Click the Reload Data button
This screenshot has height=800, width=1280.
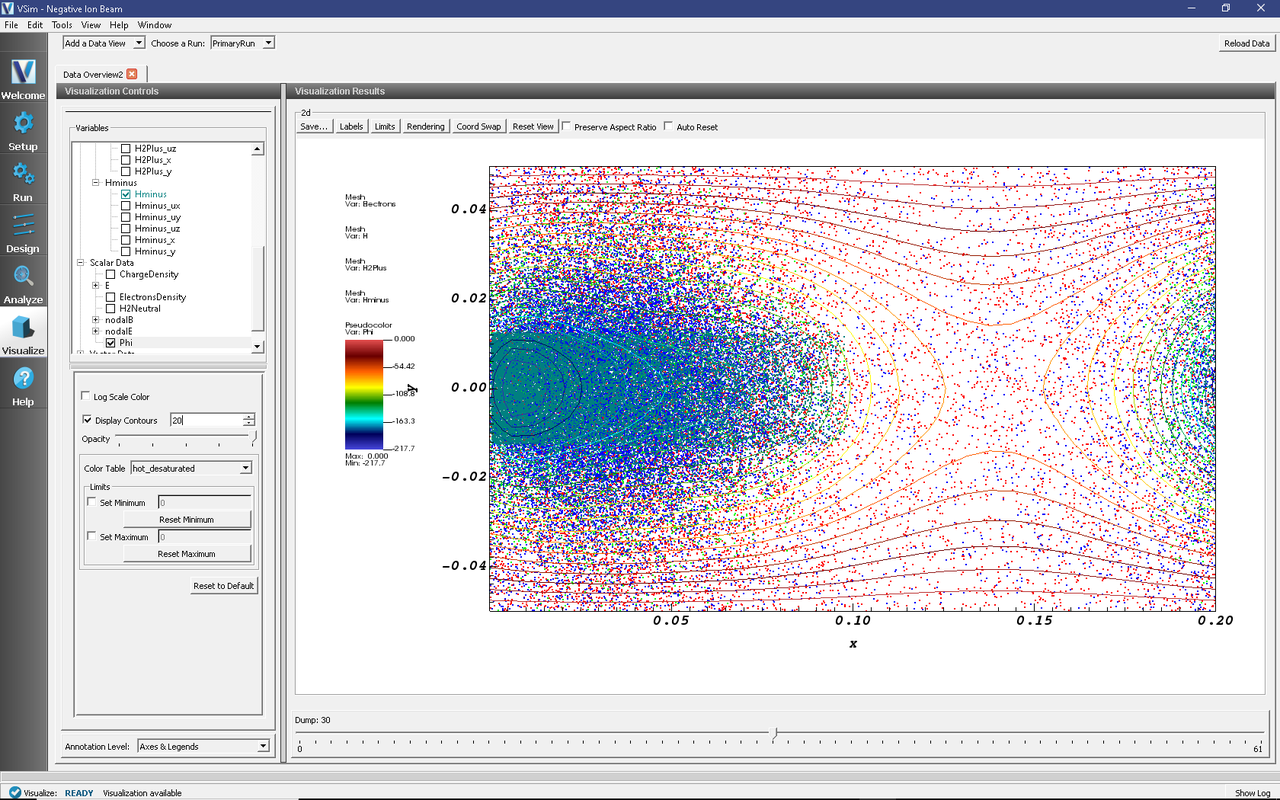[1247, 43]
